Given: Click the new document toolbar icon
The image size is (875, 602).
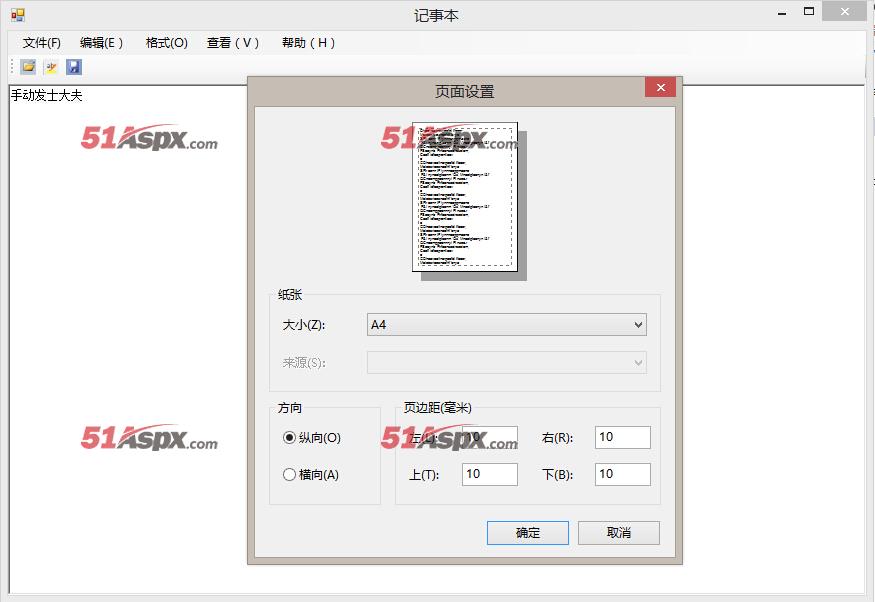Looking at the screenshot, I should tap(51, 67).
